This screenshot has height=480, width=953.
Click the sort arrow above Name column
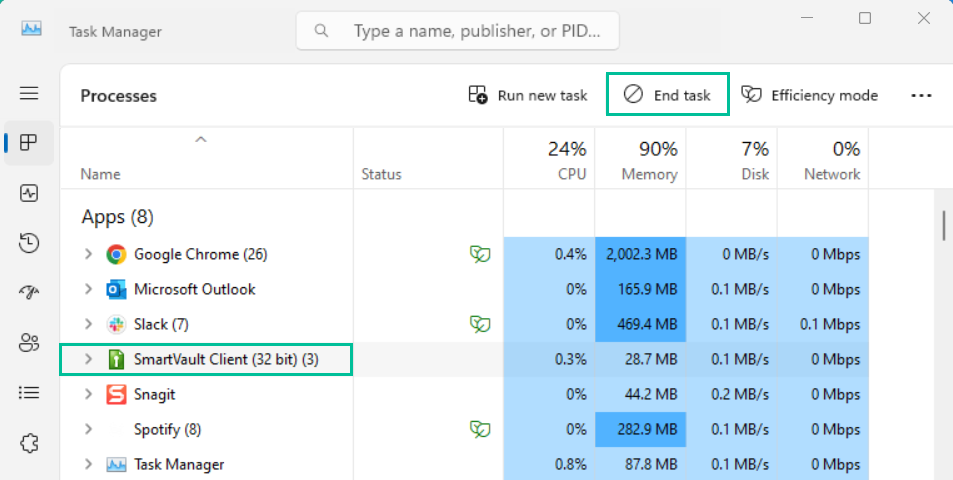[201, 140]
